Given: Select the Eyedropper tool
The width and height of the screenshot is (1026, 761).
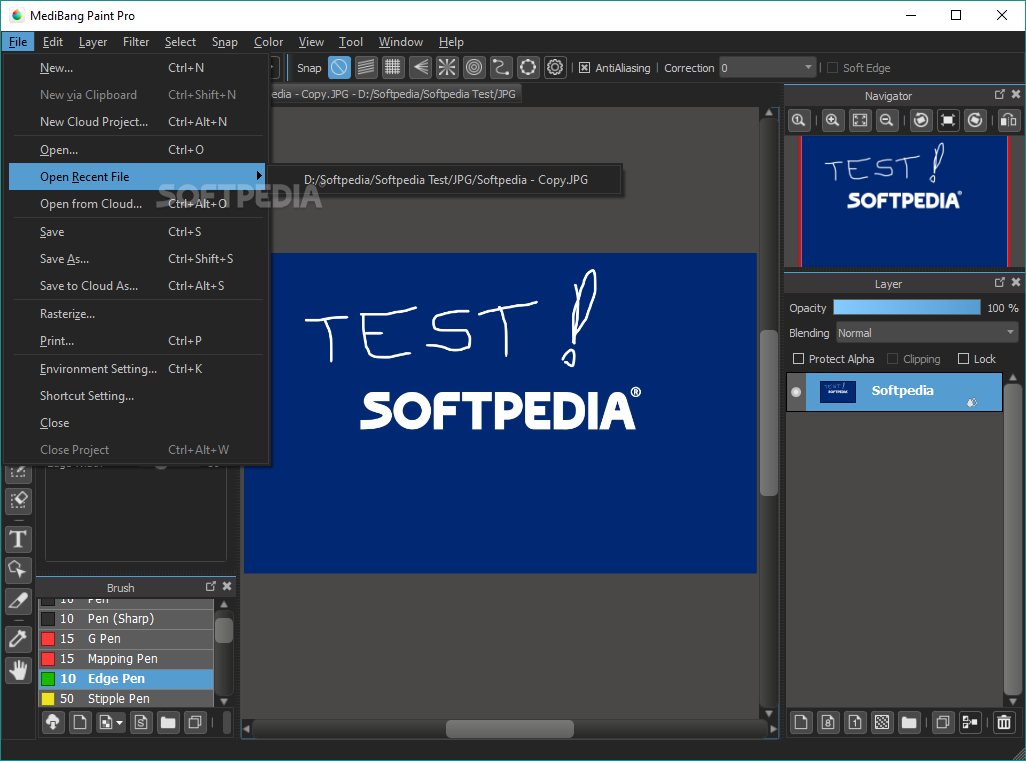Looking at the screenshot, I should pos(18,638).
